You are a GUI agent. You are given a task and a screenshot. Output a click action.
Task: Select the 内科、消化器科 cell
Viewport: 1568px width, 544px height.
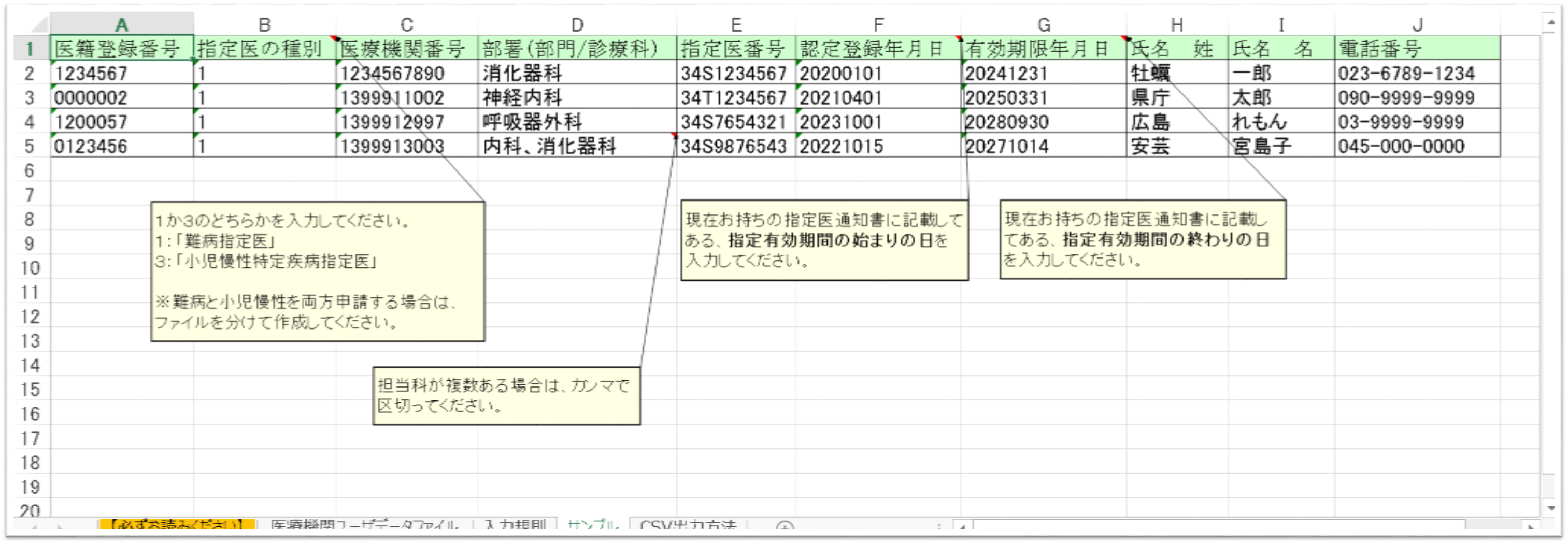coord(577,146)
